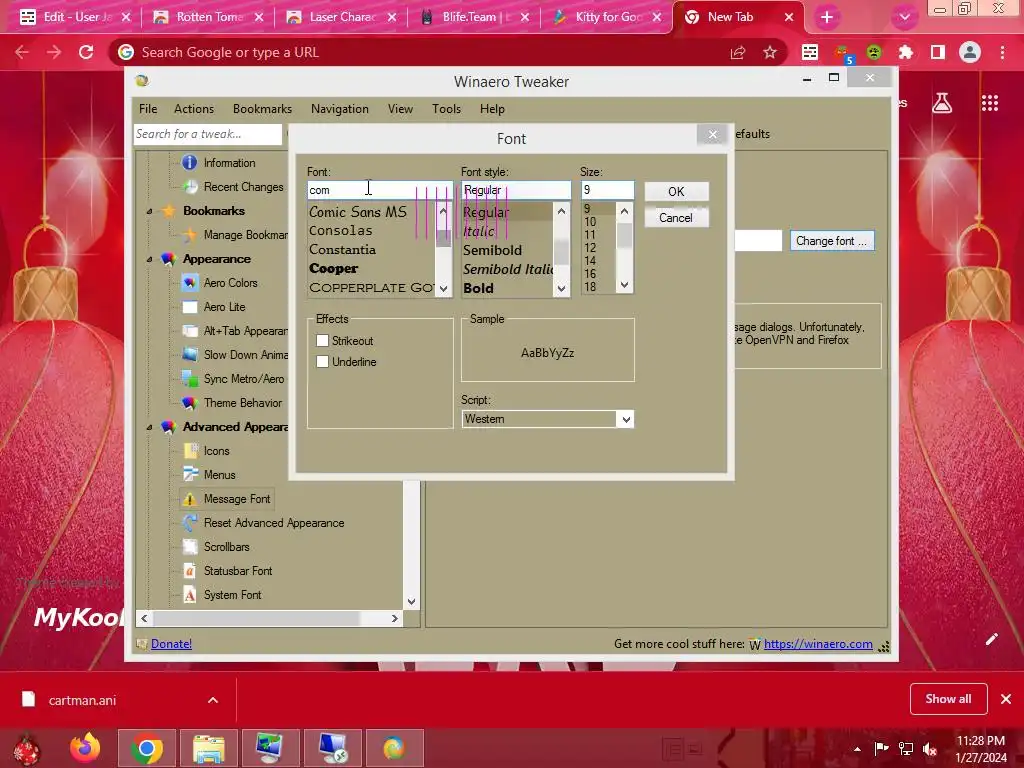Click Show all downloads button
The image size is (1024, 768).
point(948,699)
